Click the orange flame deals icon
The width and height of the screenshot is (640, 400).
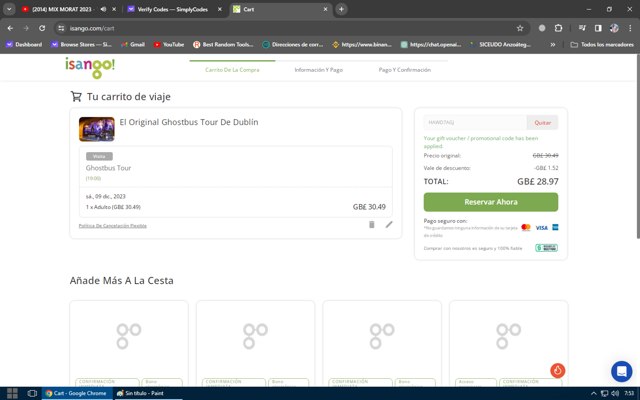pyautogui.click(x=558, y=371)
